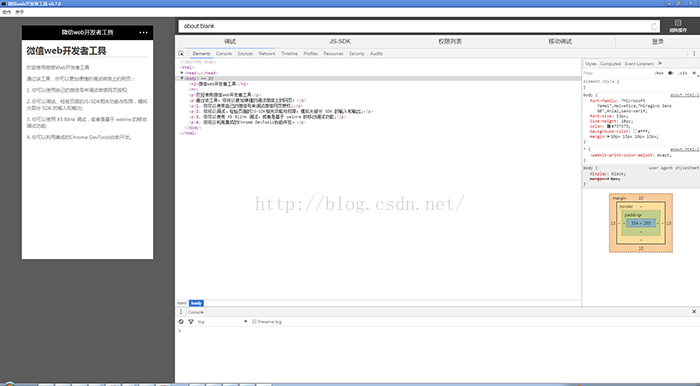Viewport: 700px width, 386px height.
Task: Open the 权限列表 tab
Action: click(x=450, y=42)
